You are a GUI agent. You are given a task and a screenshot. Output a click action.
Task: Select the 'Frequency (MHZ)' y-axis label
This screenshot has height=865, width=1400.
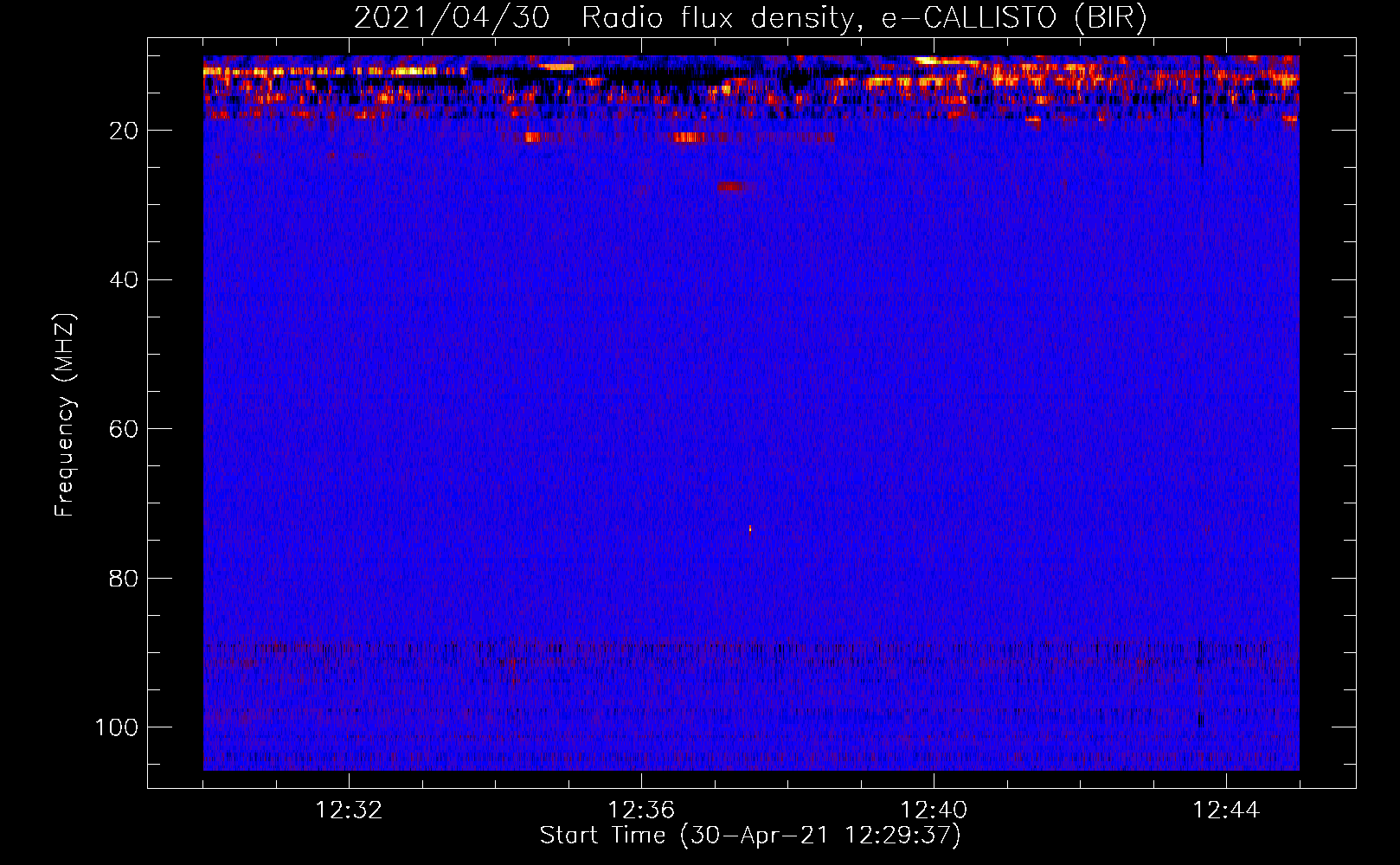pos(65,415)
